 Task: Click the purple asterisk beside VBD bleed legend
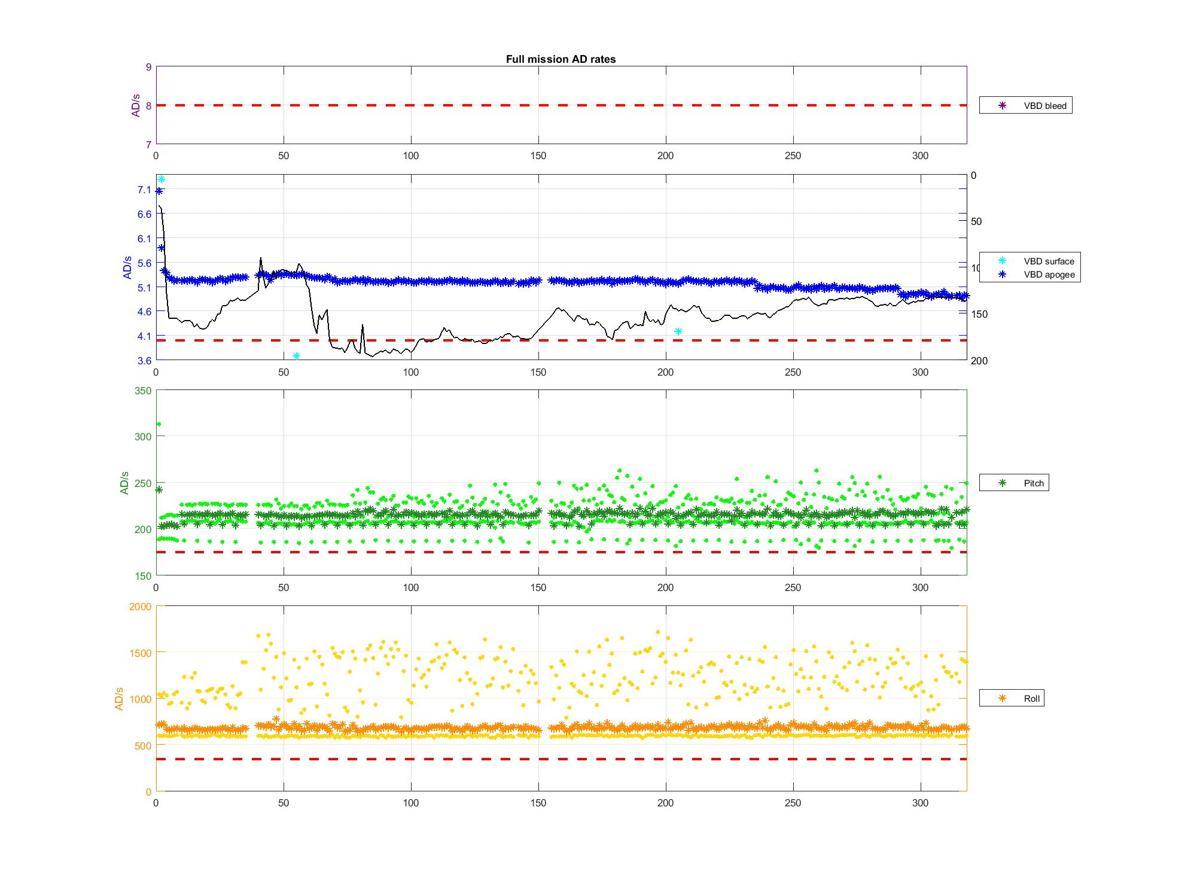[1002, 105]
